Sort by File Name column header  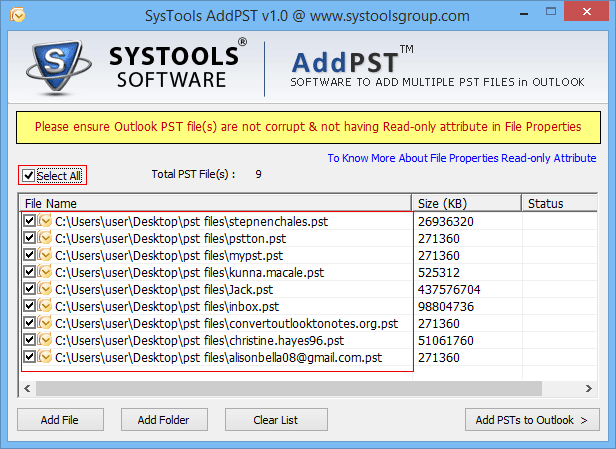(215, 203)
